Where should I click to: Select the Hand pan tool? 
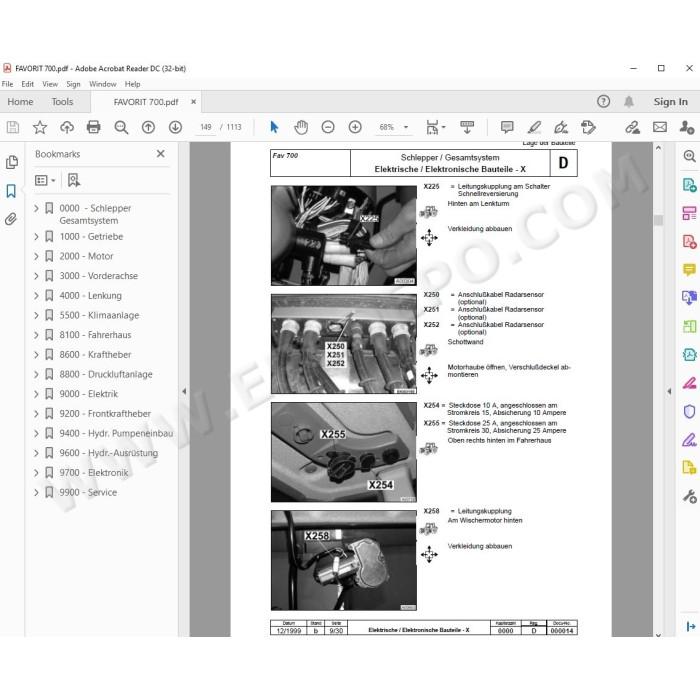click(x=301, y=127)
